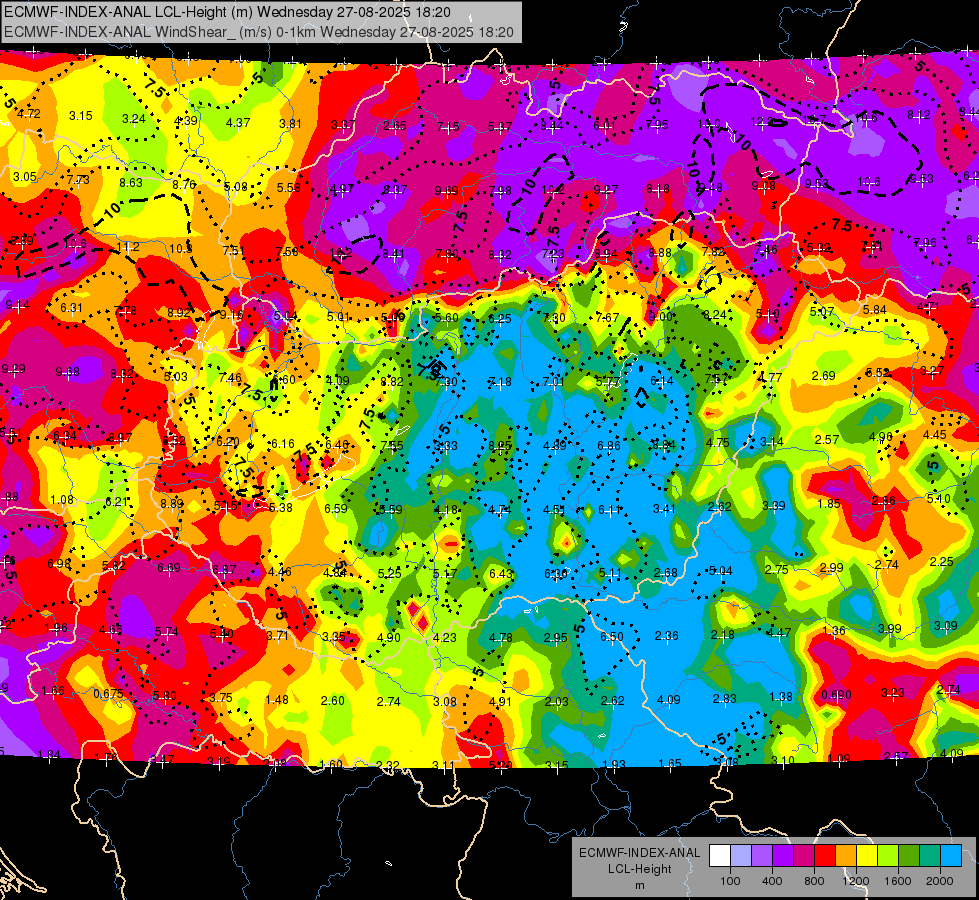Click the map value 6.25

[x=499, y=319]
